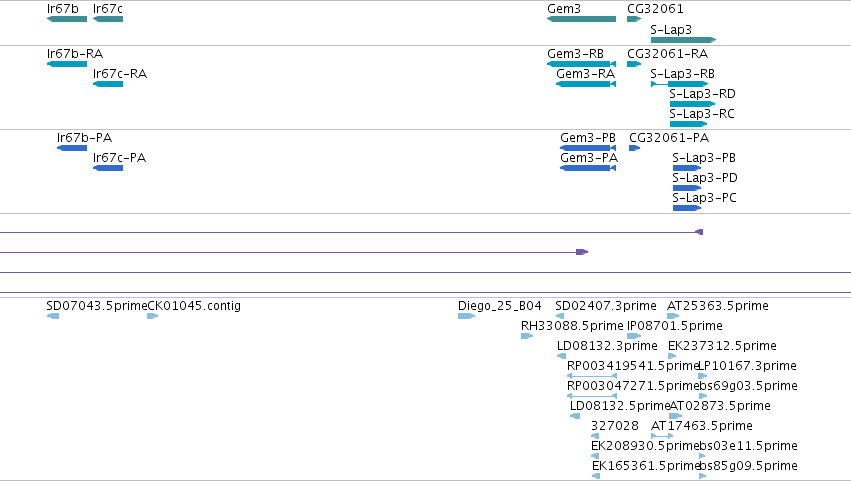Click the RP003047271.5prime feature

592,396
